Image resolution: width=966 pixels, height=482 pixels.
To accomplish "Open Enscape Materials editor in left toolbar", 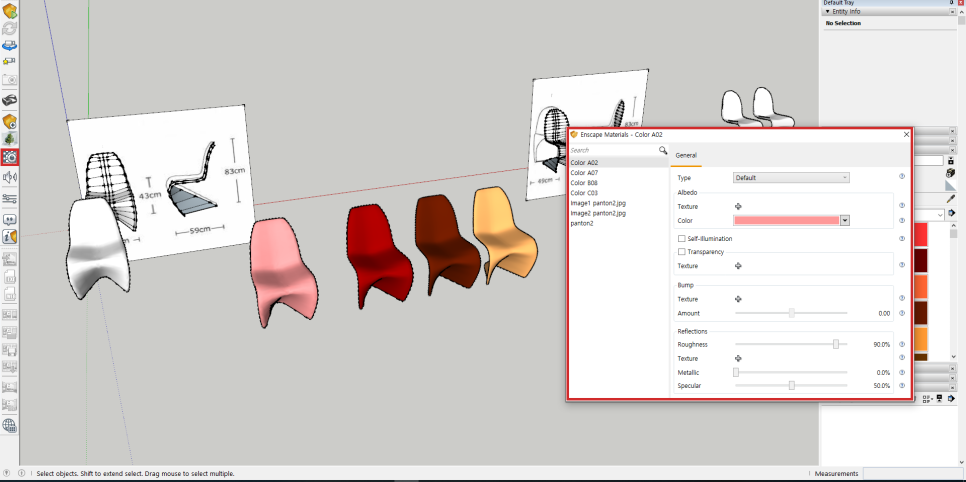I will (x=10, y=157).
